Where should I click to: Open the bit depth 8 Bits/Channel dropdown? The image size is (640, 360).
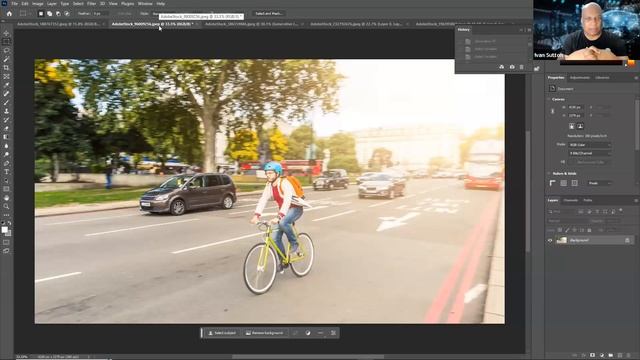pos(590,153)
